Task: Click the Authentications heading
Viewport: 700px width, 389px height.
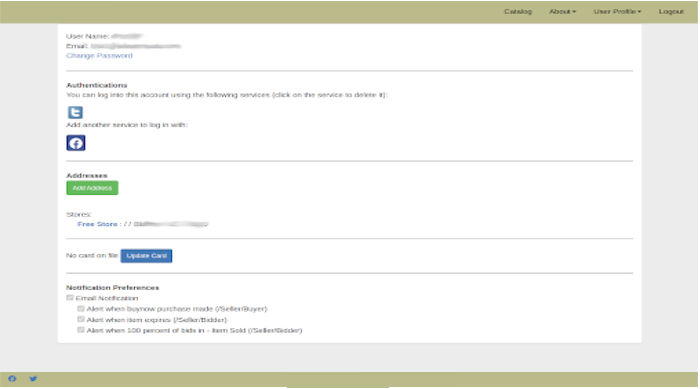Action: (x=96, y=85)
